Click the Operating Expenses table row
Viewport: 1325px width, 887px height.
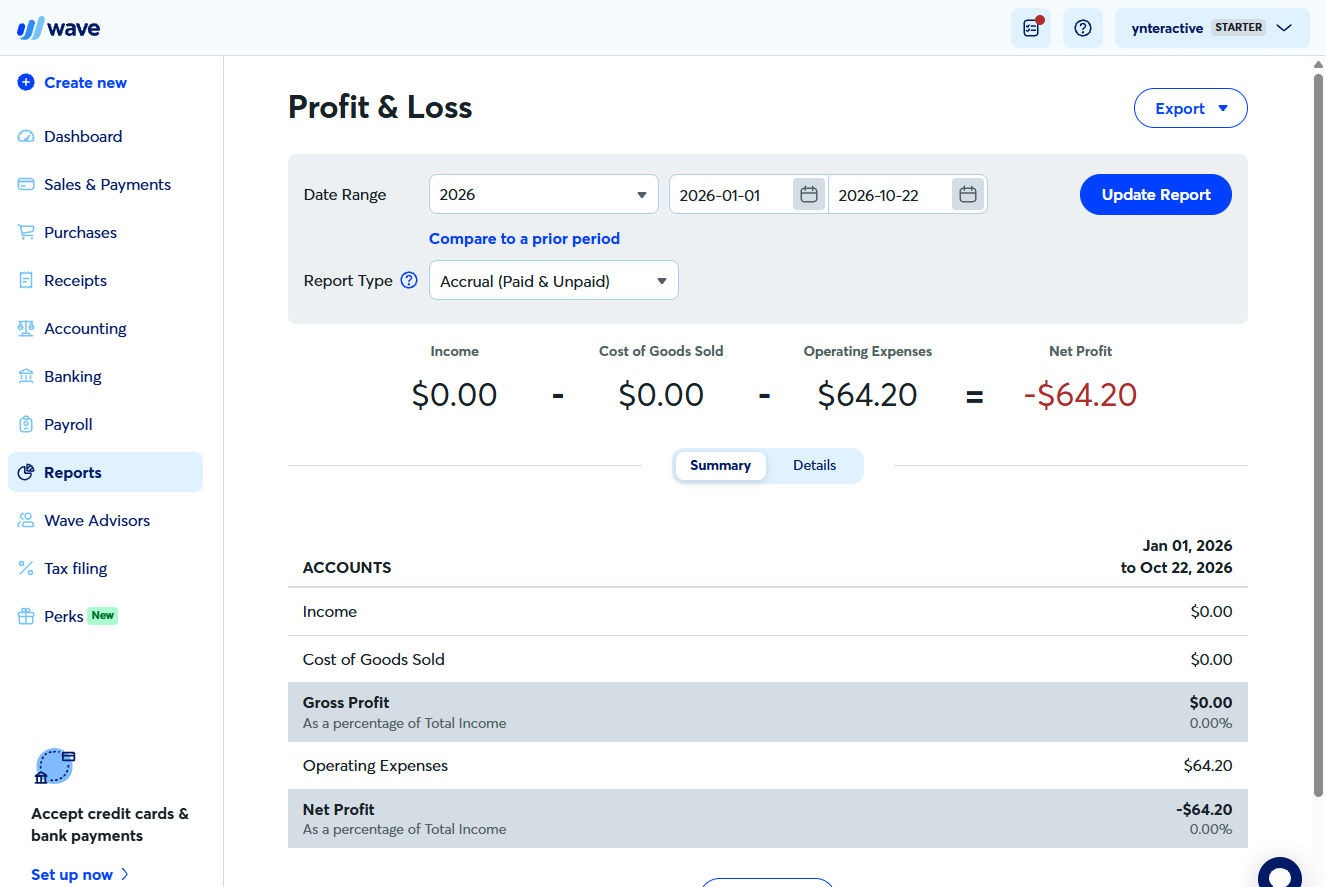tap(768, 766)
